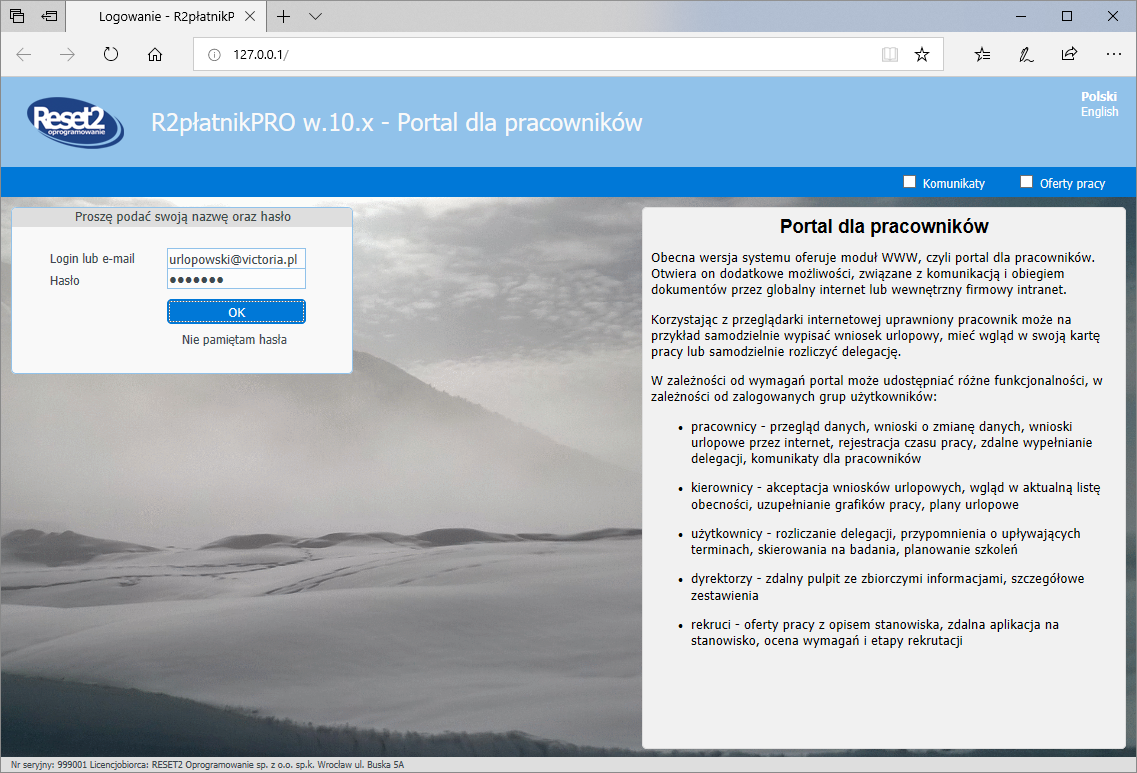Click the Proszę podać swoją nazwę text
1137x773 pixels.
[x=183, y=217]
